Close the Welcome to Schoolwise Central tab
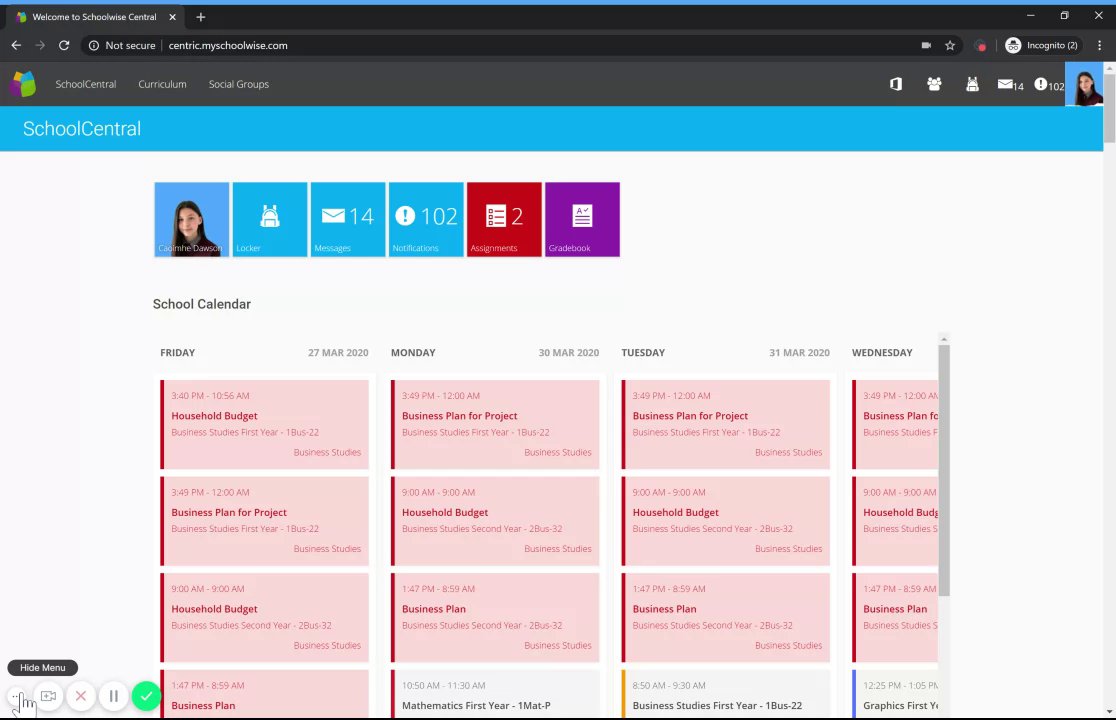 coord(172,17)
